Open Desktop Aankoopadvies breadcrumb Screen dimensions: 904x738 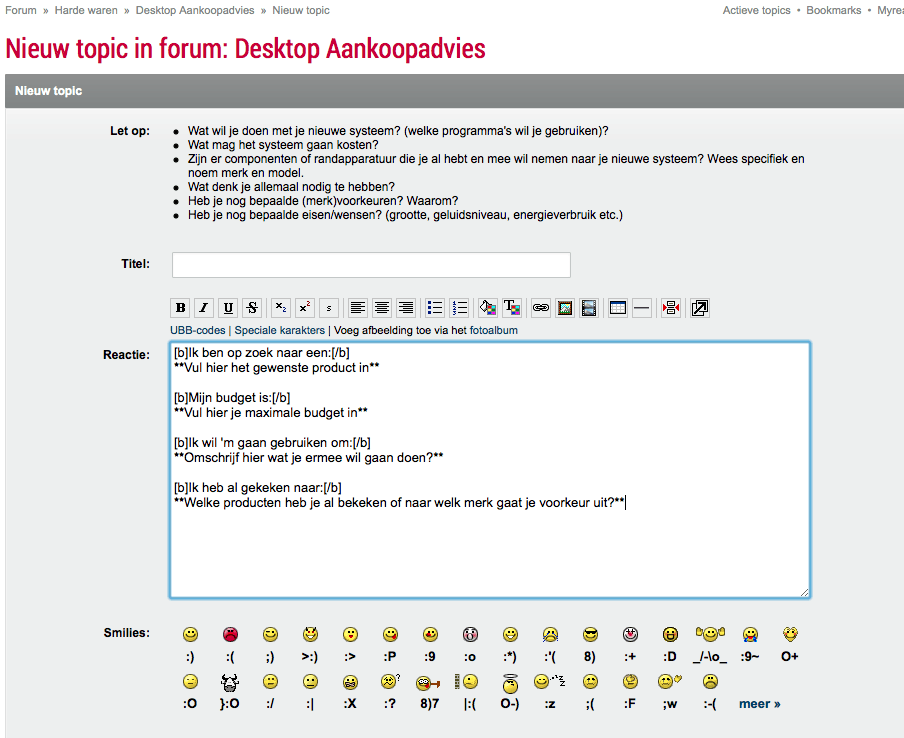195,10
